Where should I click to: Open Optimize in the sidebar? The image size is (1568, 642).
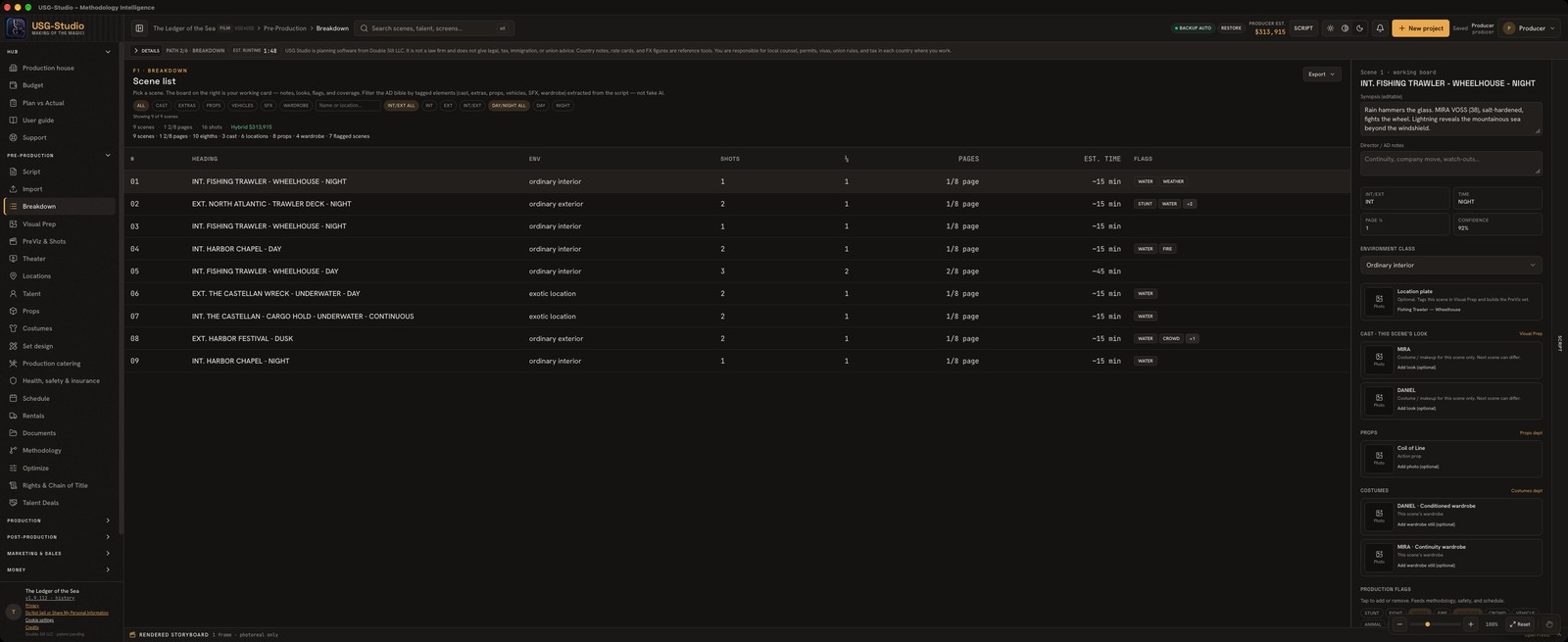(x=59, y=468)
